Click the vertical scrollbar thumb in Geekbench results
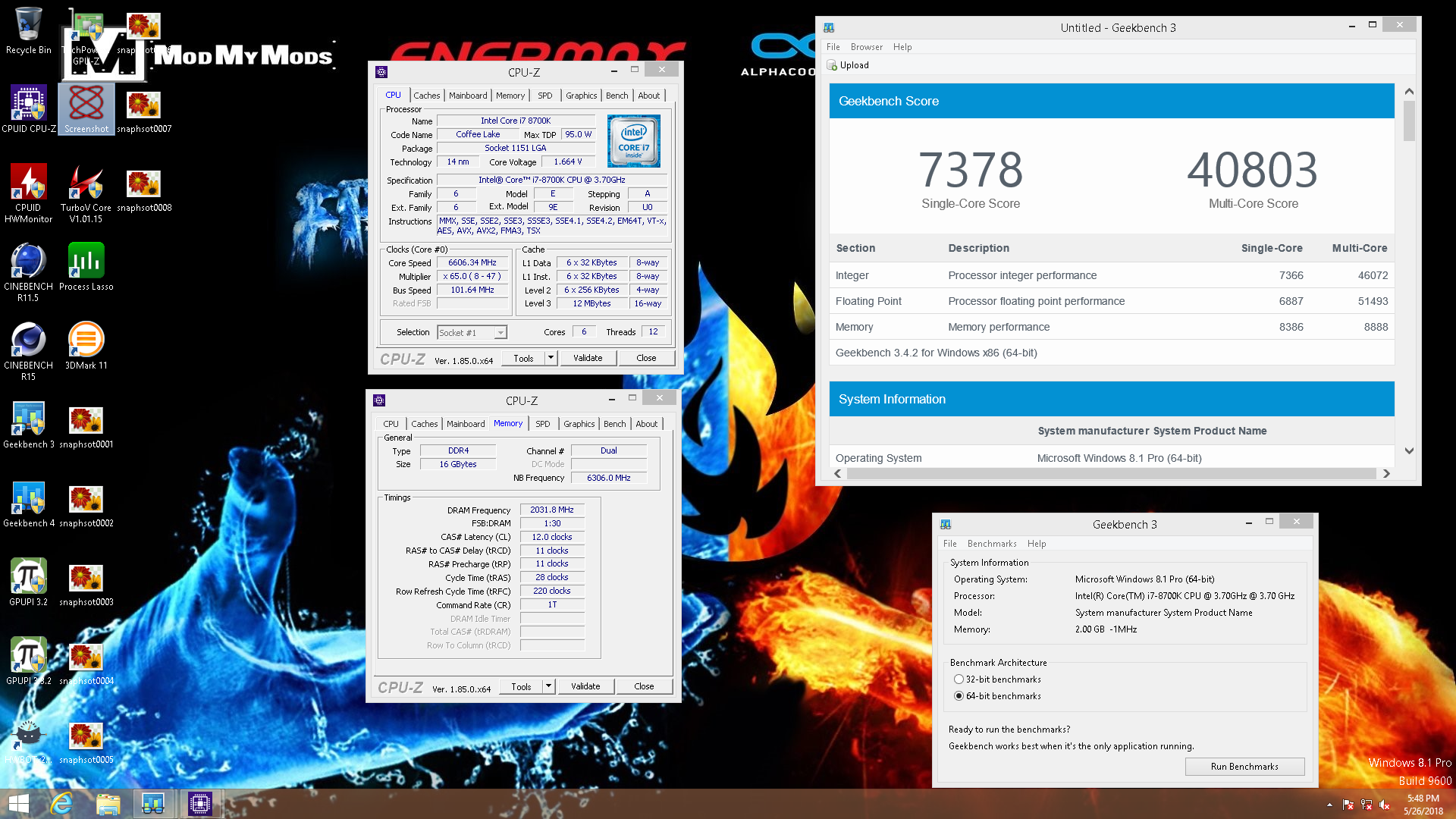Screen dimensions: 1456x819 point(1409,121)
